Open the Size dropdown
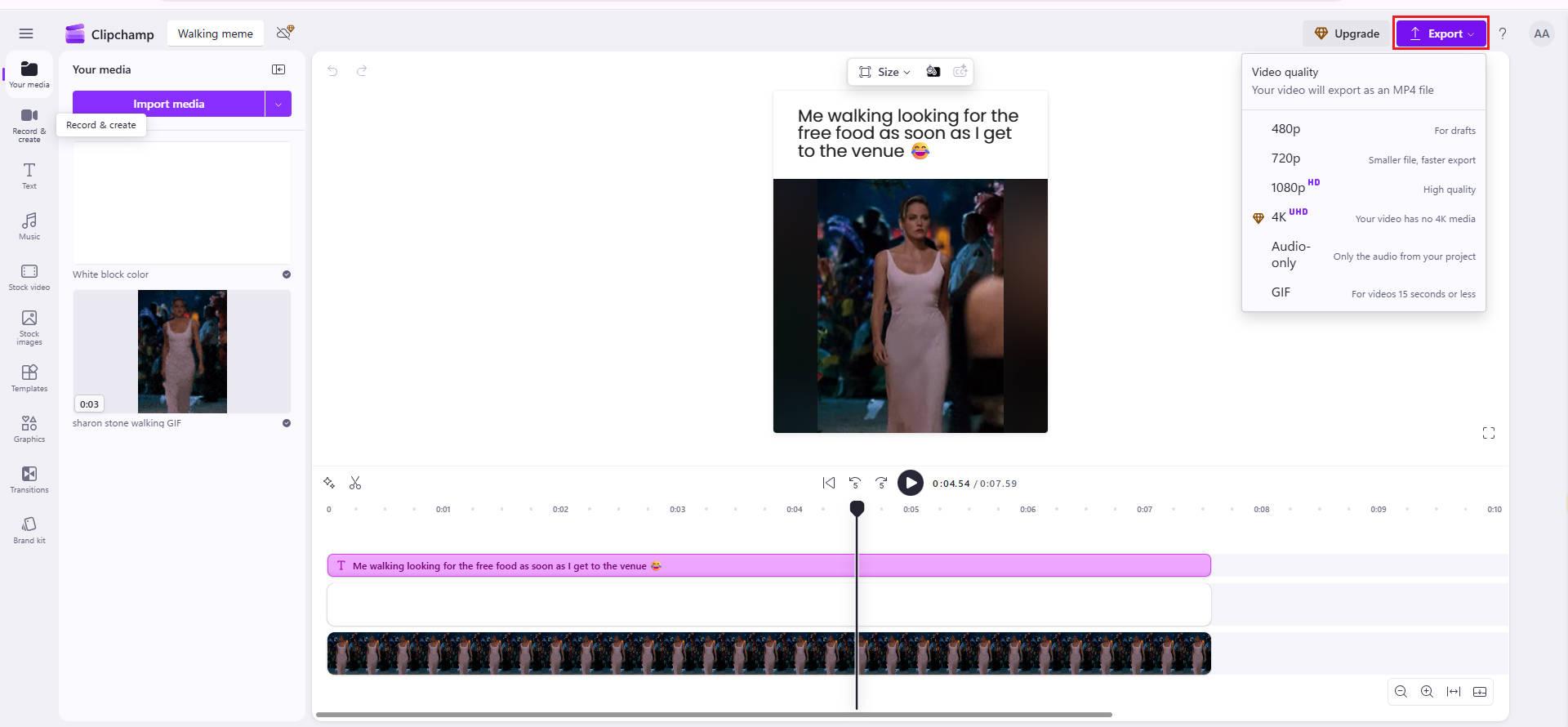 [884, 72]
